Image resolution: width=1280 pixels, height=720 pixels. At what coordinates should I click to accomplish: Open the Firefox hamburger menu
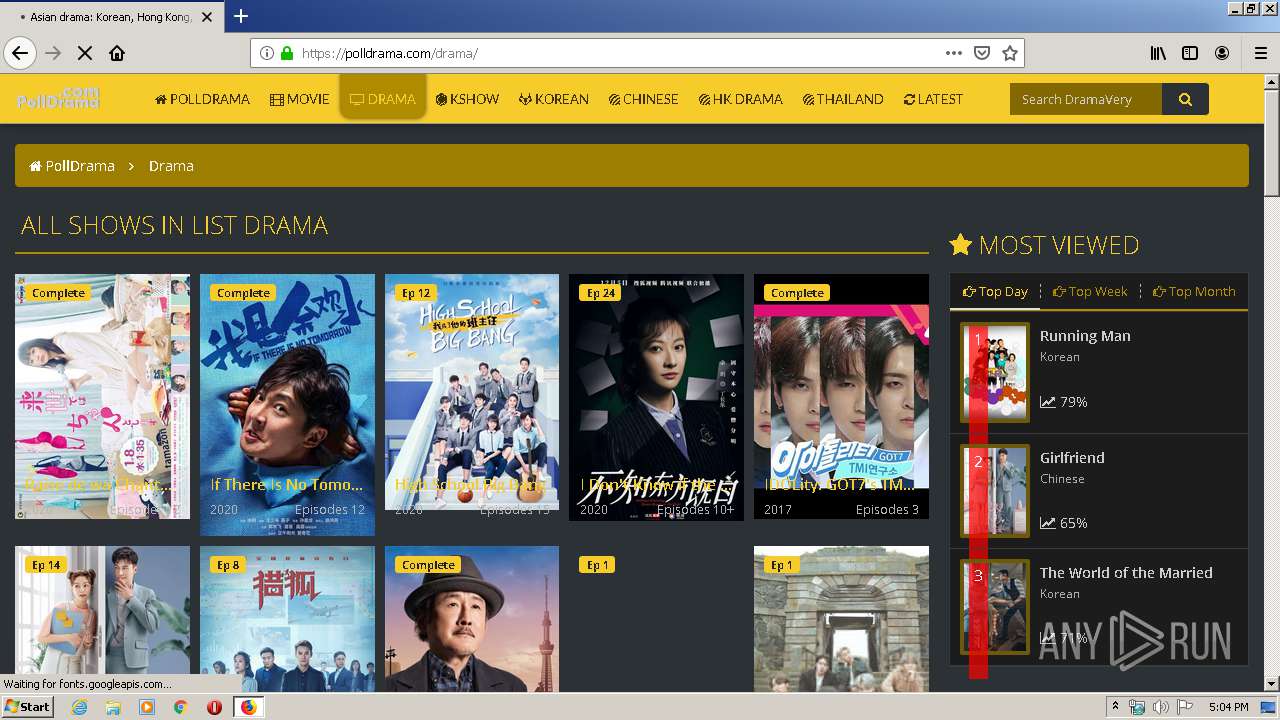click(x=1260, y=53)
